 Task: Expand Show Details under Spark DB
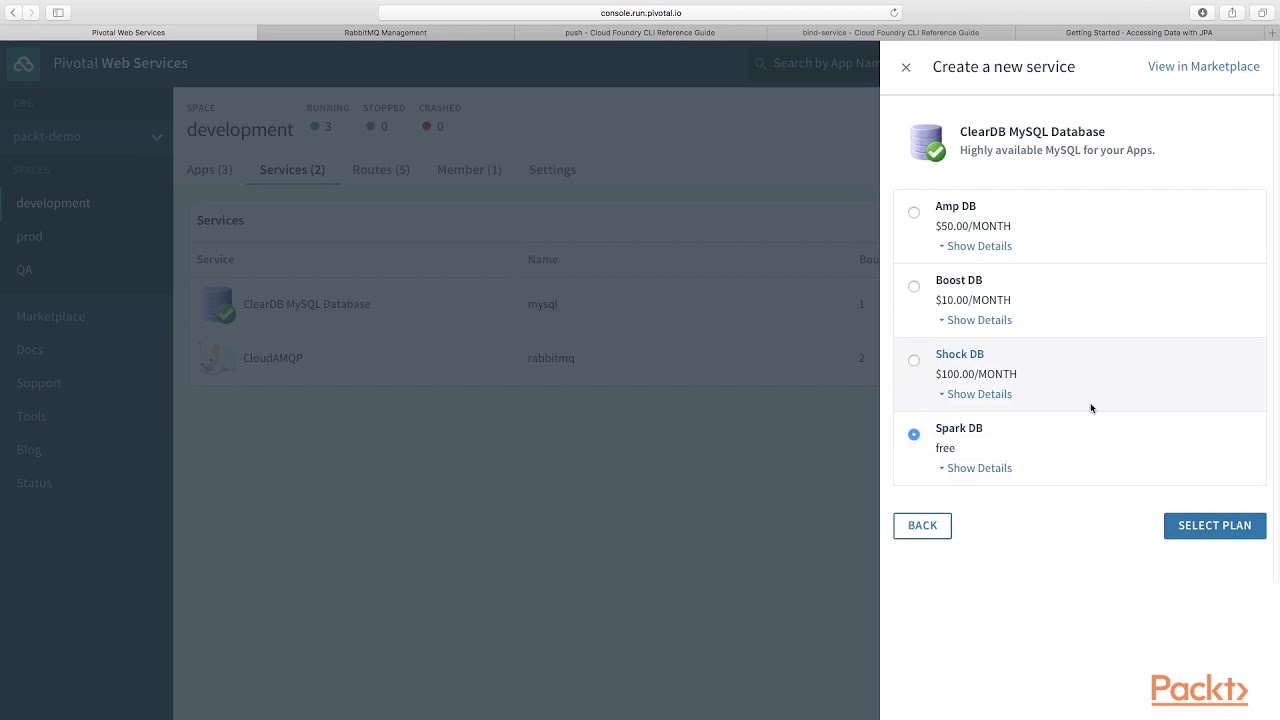(x=976, y=468)
